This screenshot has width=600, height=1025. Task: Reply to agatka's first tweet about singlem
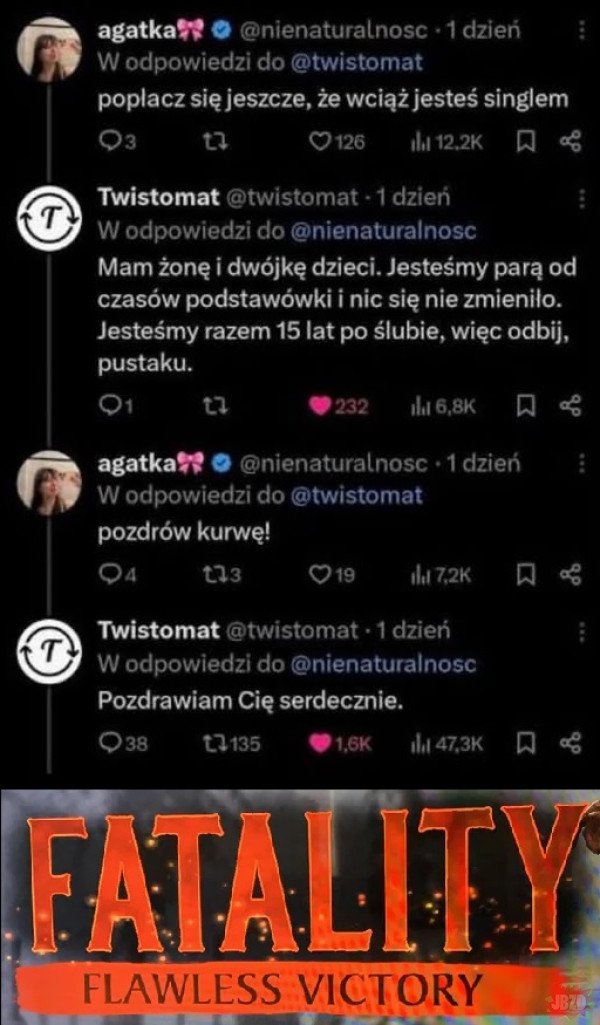click(x=111, y=142)
